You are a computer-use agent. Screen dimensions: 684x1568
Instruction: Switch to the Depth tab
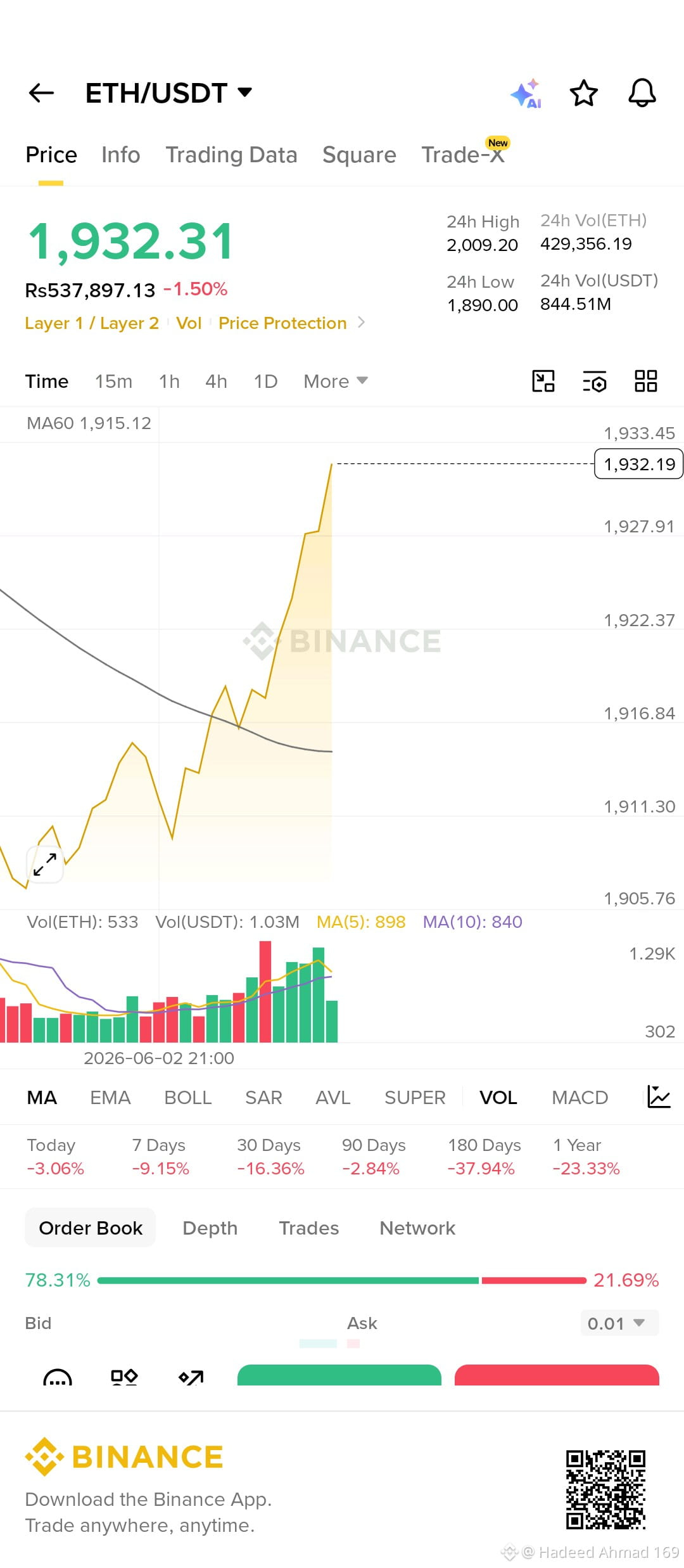point(210,1228)
